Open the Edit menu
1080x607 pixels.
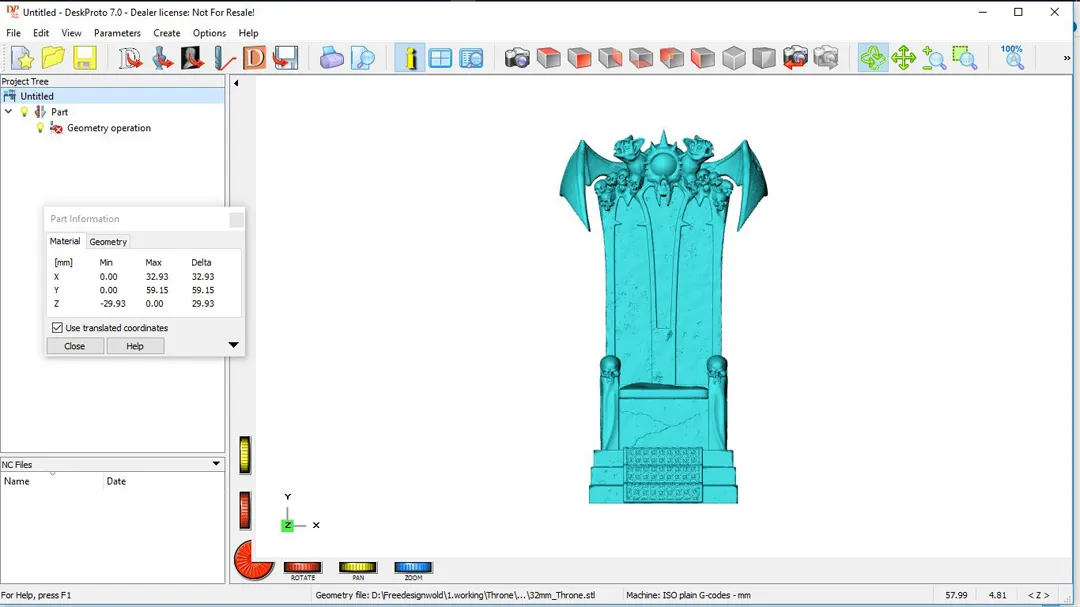(x=41, y=33)
